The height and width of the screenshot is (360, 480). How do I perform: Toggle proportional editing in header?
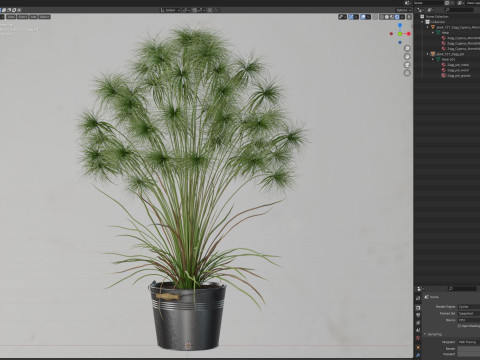pyautogui.click(x=210, y=10)
